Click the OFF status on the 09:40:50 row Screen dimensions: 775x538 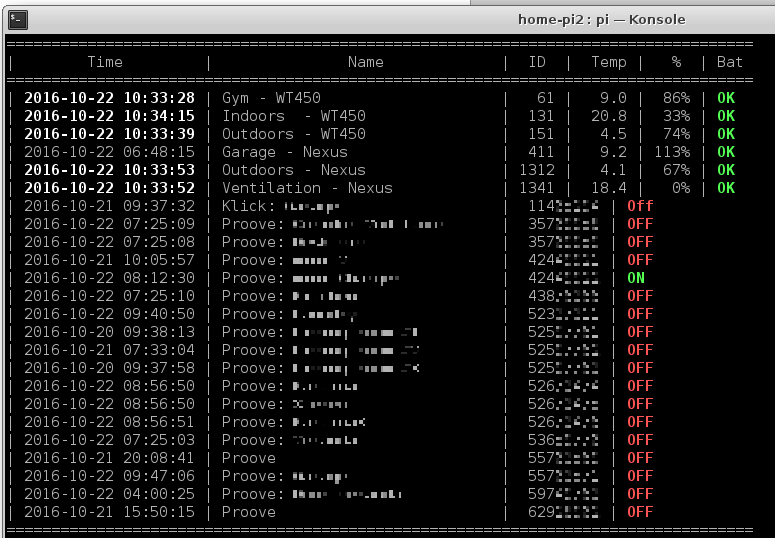[x=640, y=314]
